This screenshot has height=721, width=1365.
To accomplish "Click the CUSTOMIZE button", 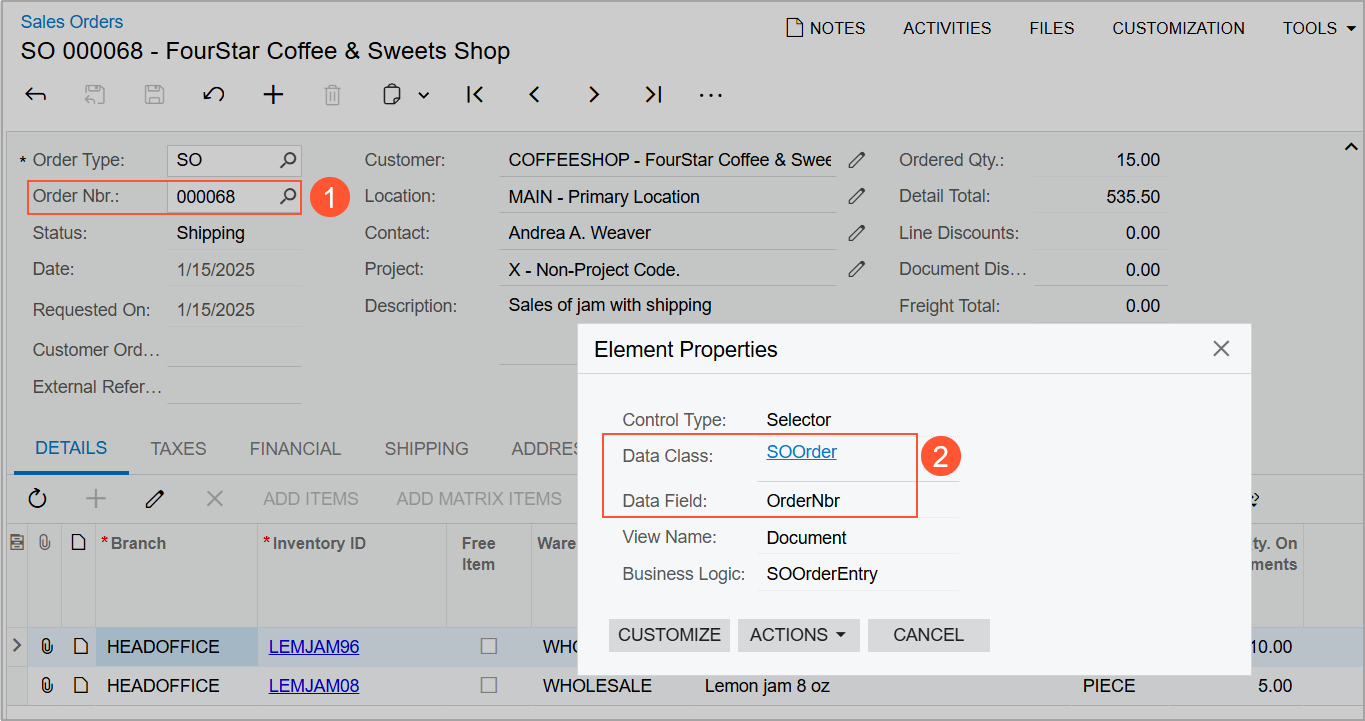I will 669,635.
